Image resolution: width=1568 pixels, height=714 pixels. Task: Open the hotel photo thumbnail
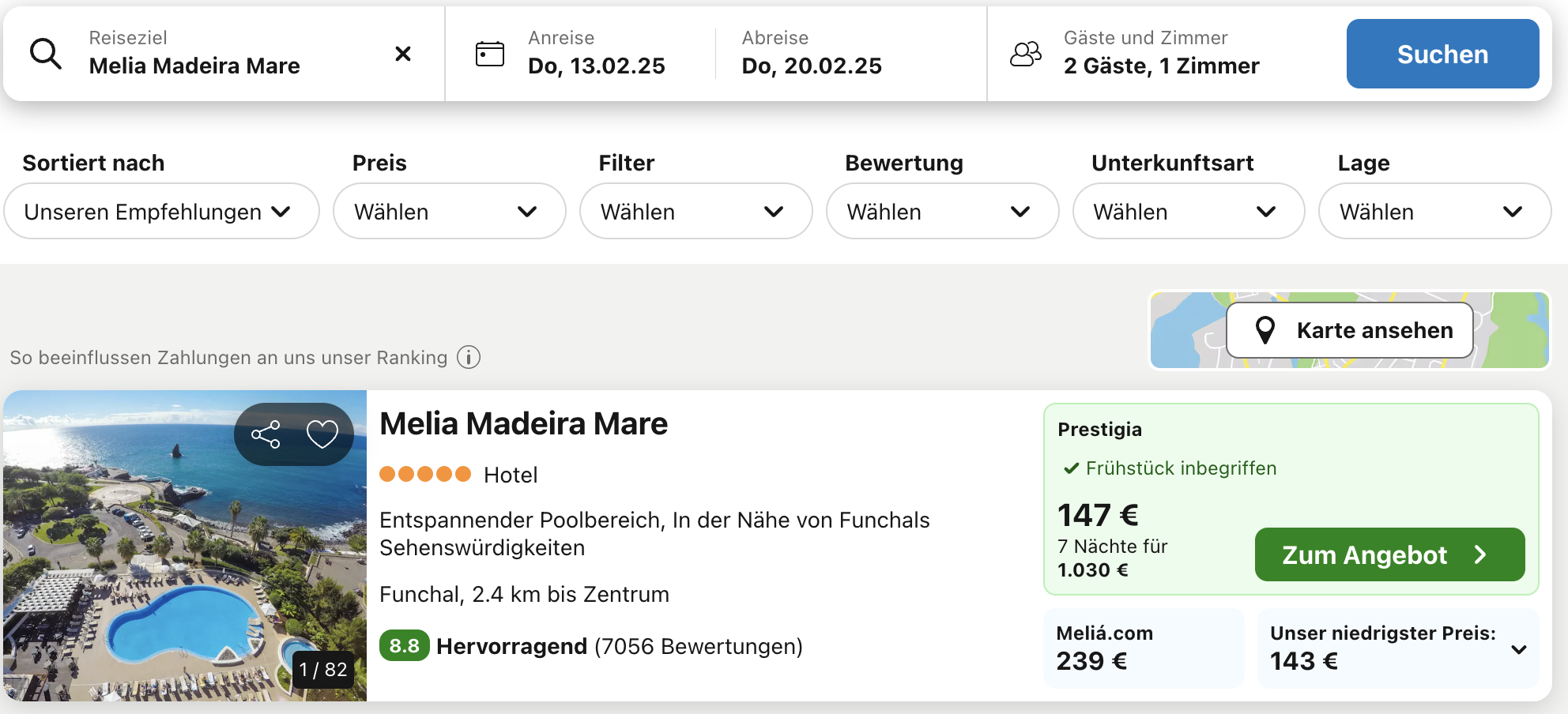185,546
